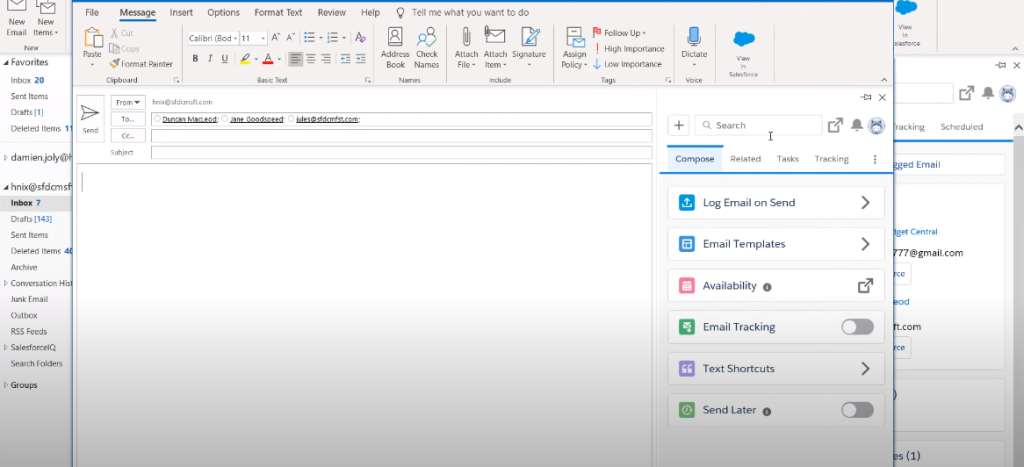
Task: Open the Address Book
Action: click(x=395, y=47)
